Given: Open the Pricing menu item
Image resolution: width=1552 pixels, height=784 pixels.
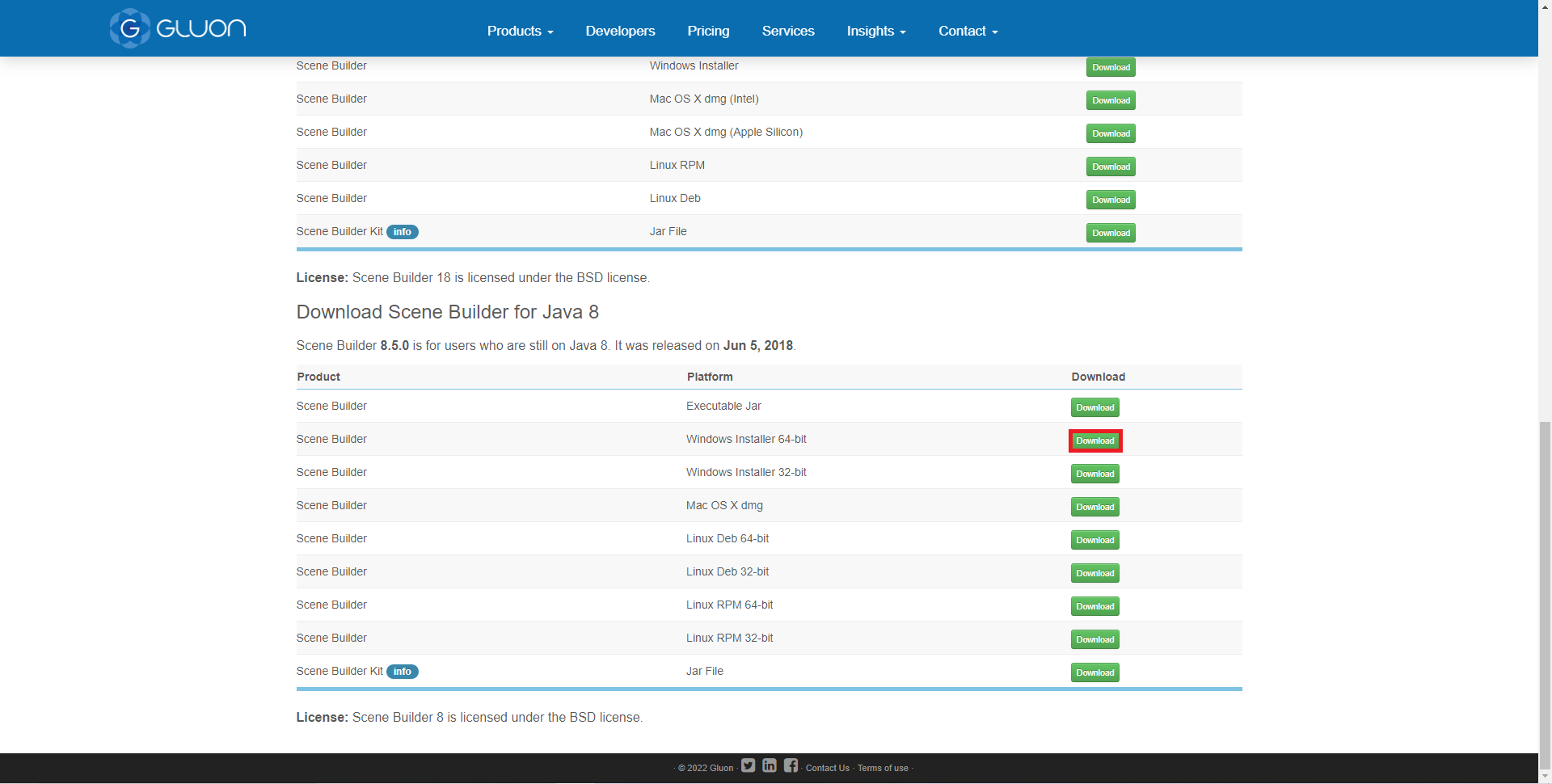Looking at the screenshot, I should pyautogui.click(x=708, y=31).
